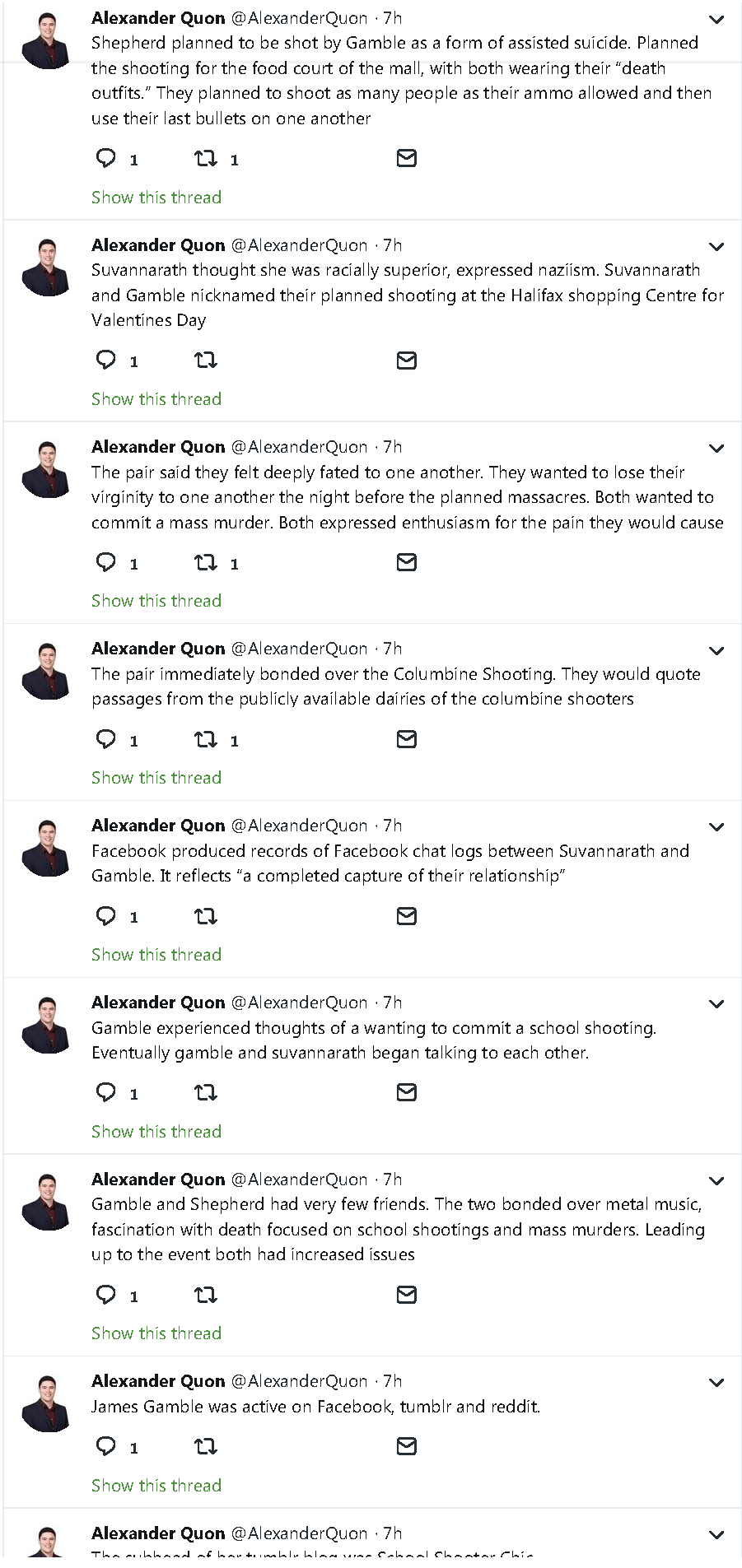Retweet the tweet about the pair feeling fated
The image size is (742, 1568).
(x=206, y=562)
